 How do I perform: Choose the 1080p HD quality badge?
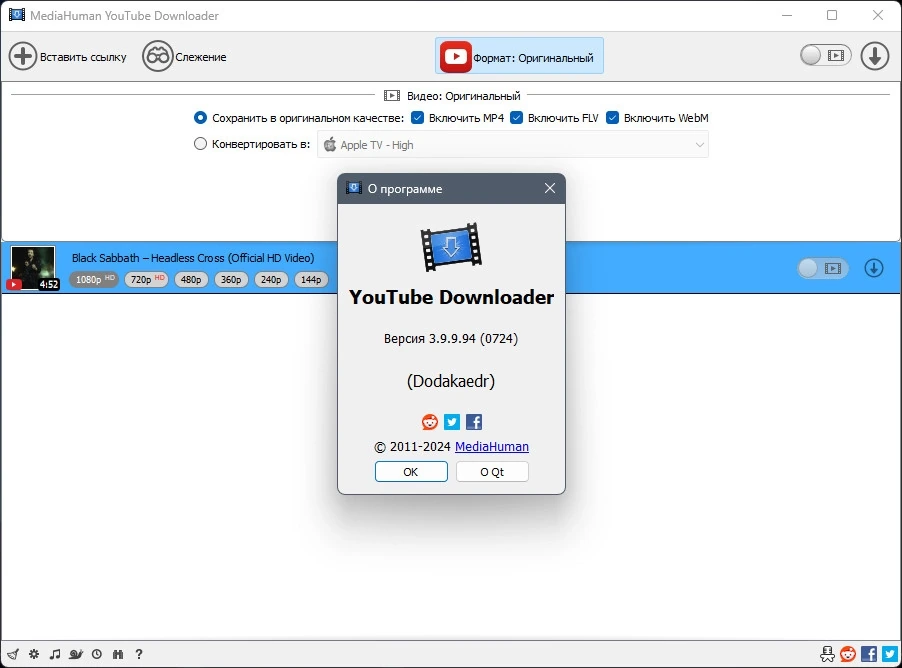click(x=94, y=280)
